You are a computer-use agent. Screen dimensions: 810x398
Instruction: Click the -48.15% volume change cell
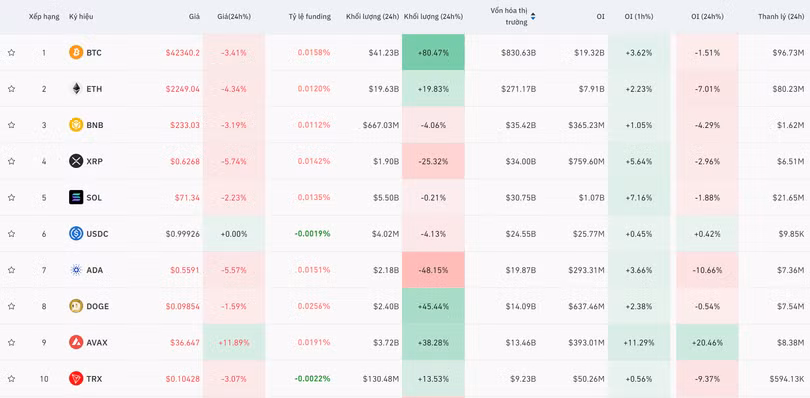click(x=433, y=270)
